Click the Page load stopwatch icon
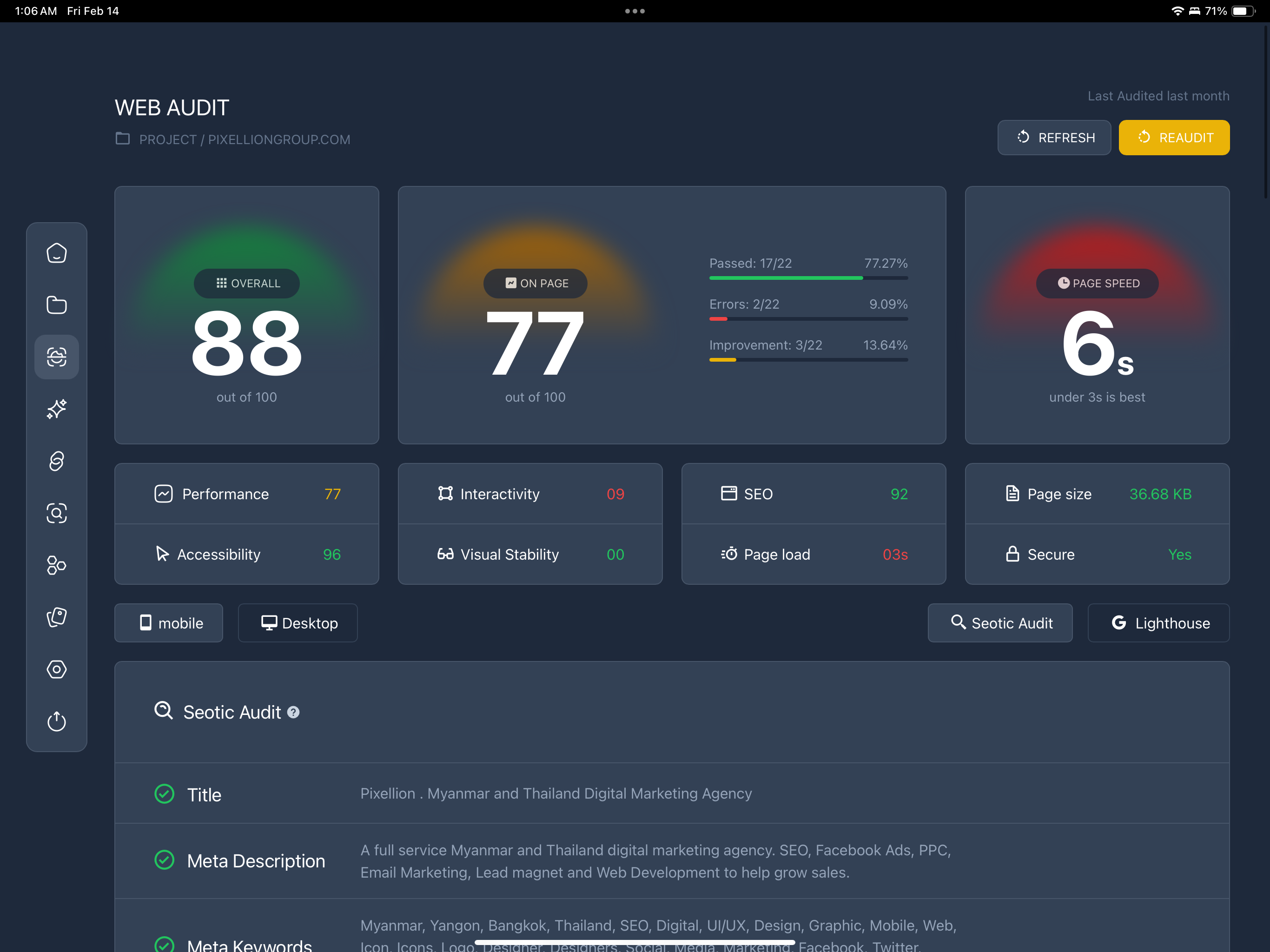 tap(728, 554)
